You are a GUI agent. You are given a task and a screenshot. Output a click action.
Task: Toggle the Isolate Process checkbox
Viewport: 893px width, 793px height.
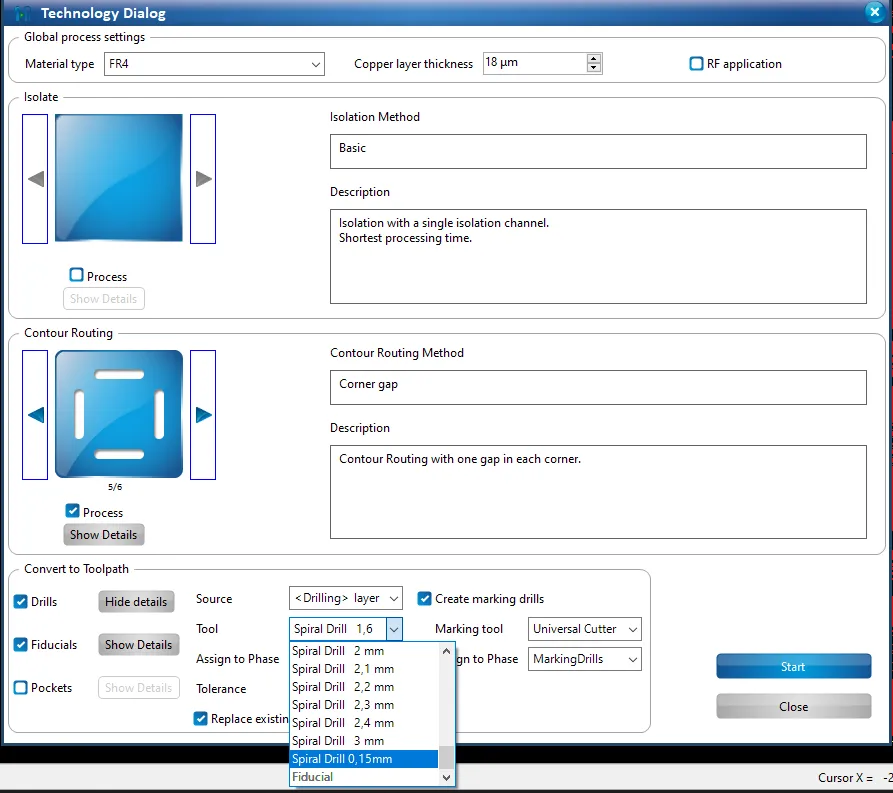76,275
